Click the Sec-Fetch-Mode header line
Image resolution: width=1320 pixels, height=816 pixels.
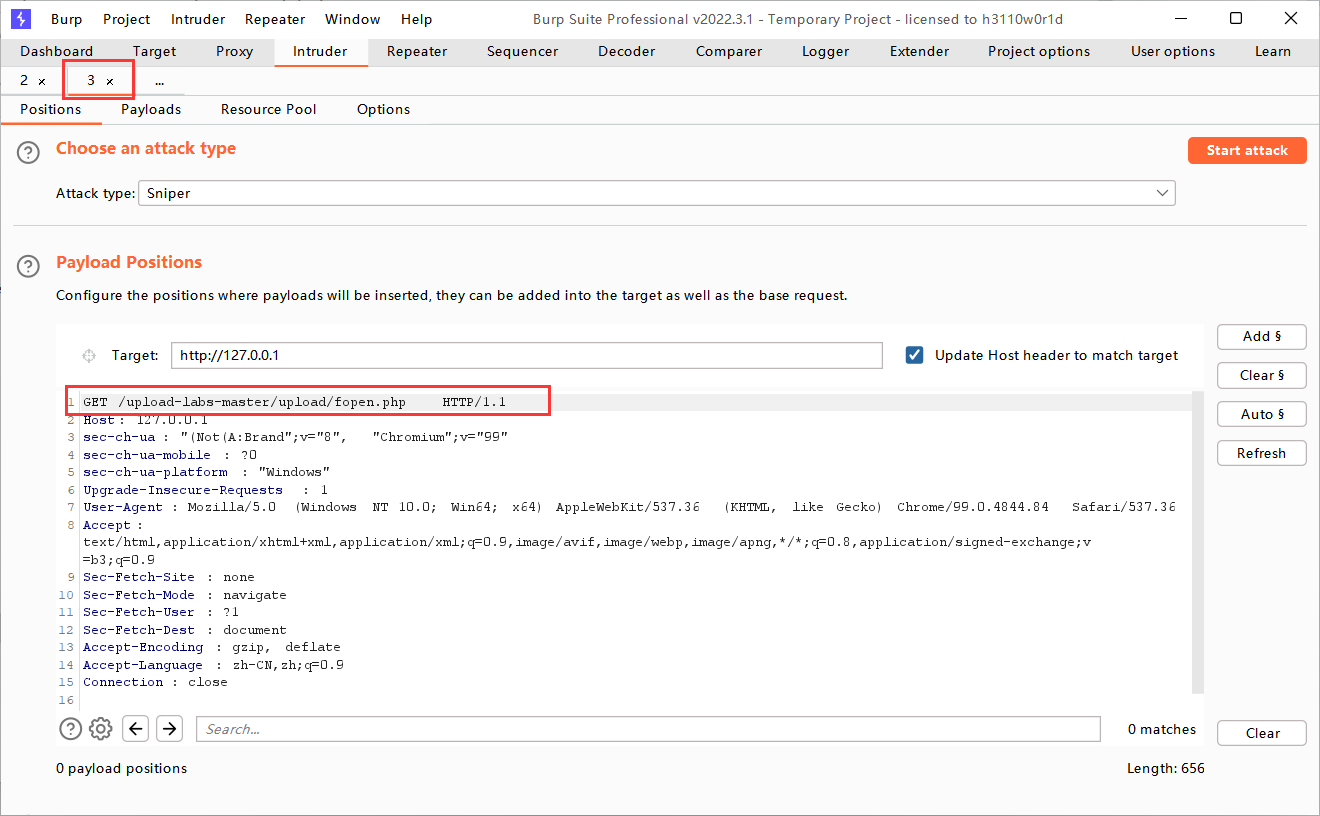point(185,595)
